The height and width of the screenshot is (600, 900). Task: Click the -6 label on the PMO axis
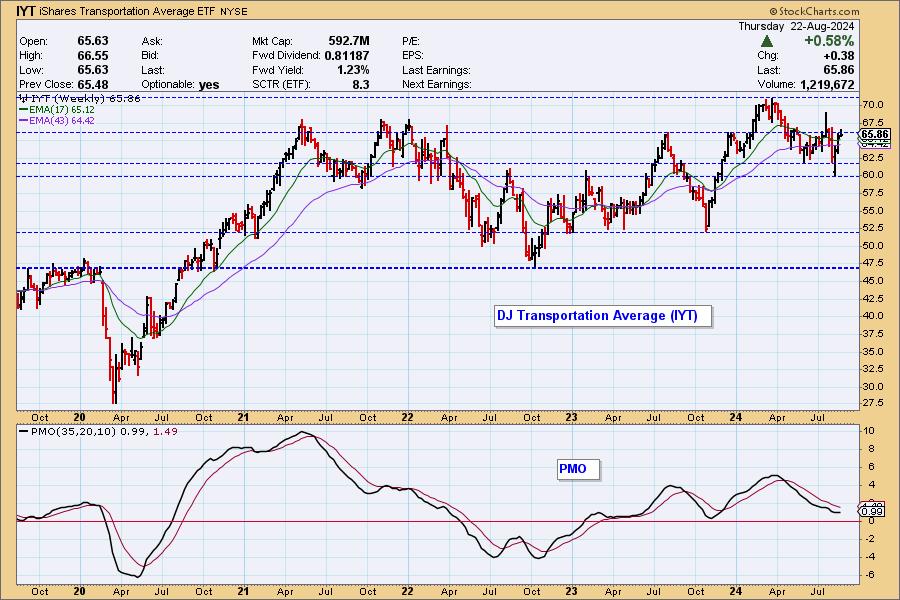coord(870,575)
